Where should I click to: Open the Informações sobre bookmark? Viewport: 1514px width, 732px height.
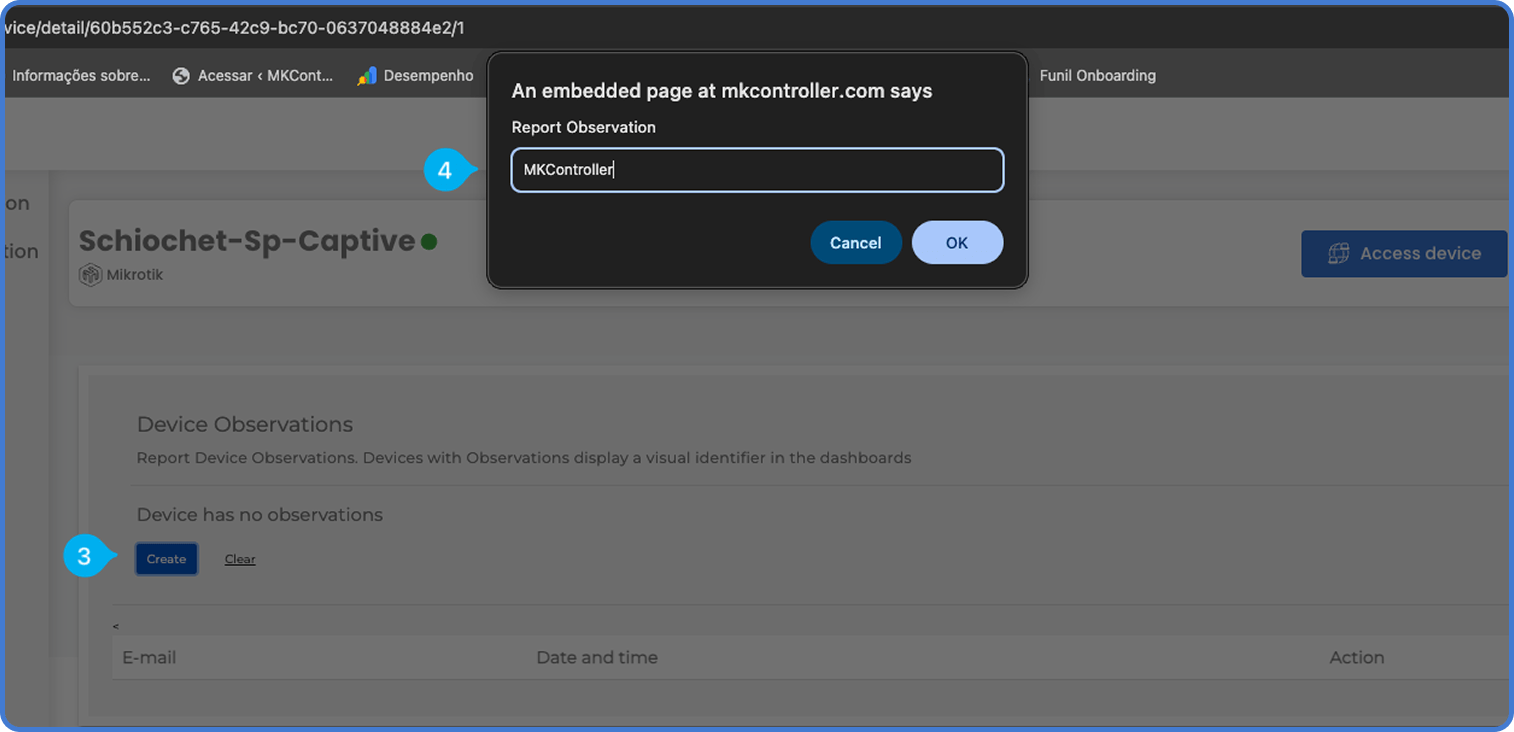coord(80,74)
